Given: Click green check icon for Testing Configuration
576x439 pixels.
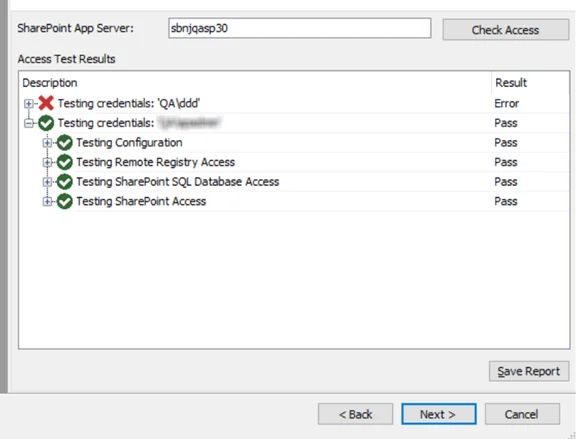Looking at the screenshot, I should 65,143.
